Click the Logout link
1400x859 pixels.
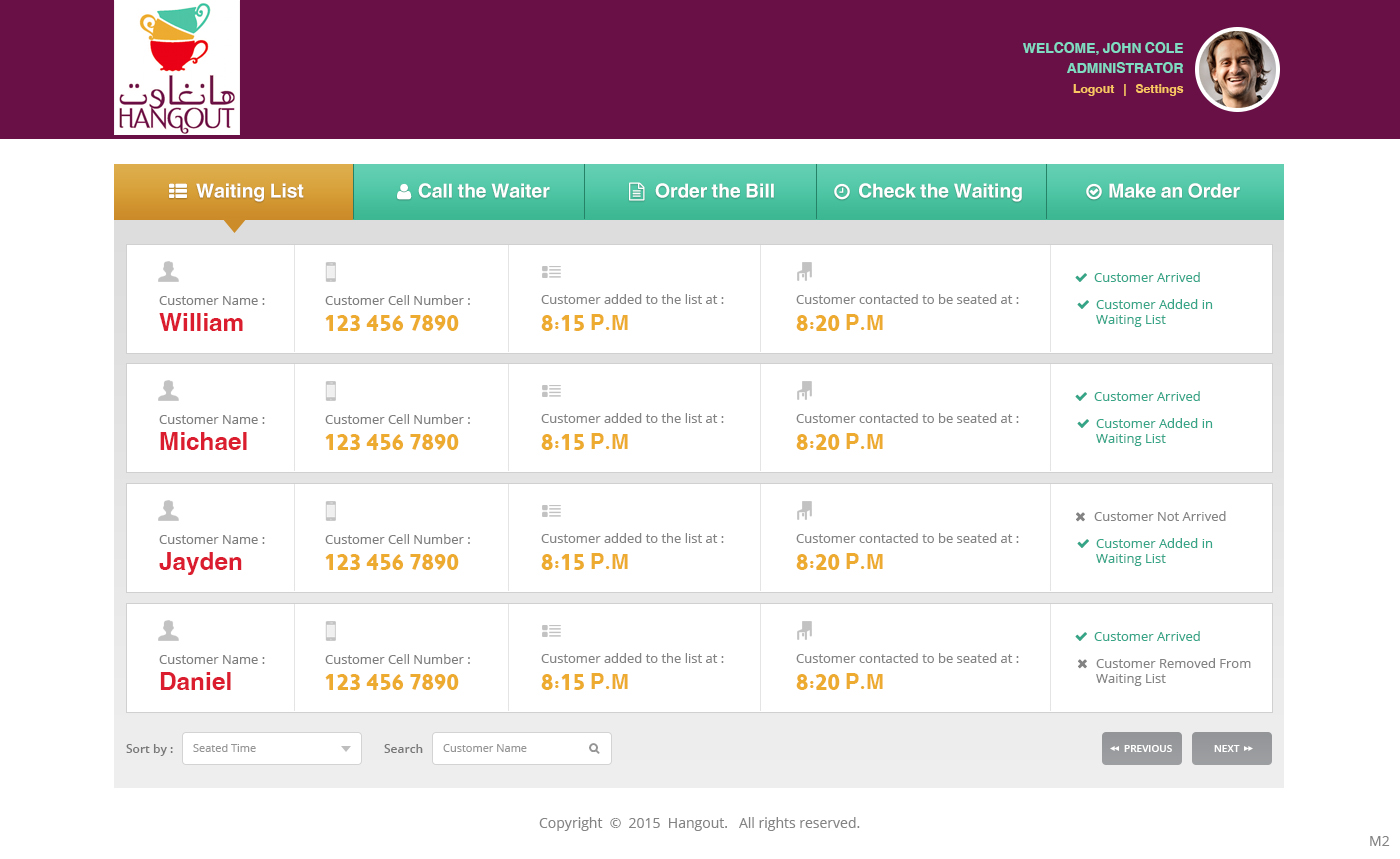coord(1093,89)
